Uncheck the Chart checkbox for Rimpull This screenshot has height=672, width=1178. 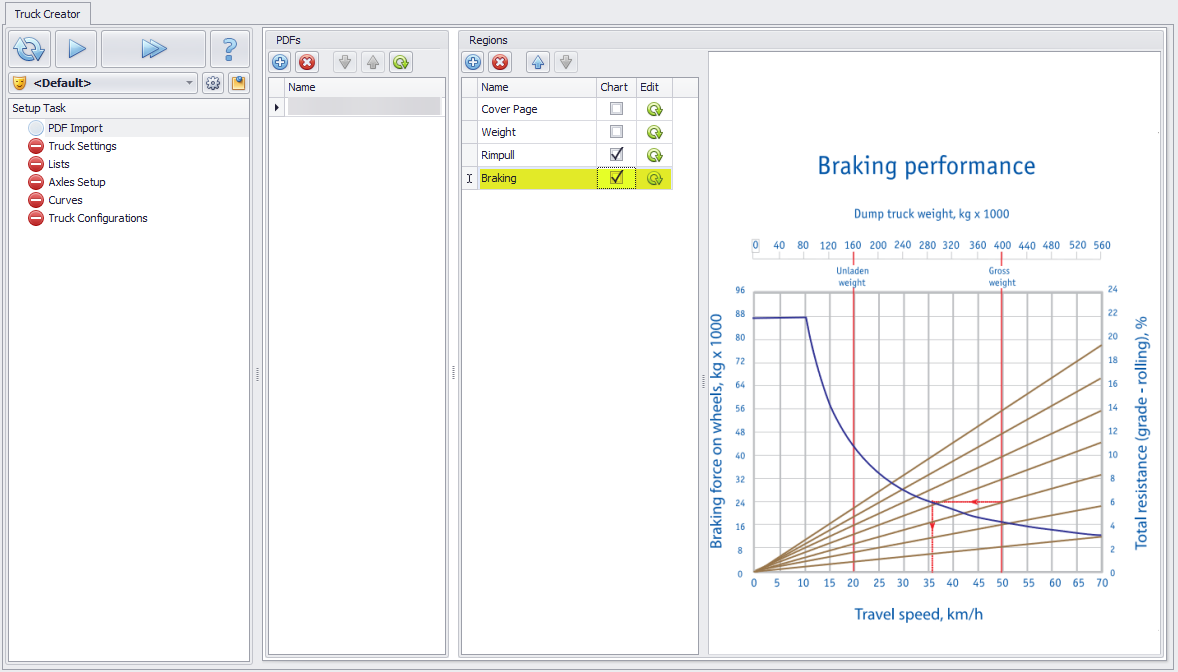pos(617,155)
